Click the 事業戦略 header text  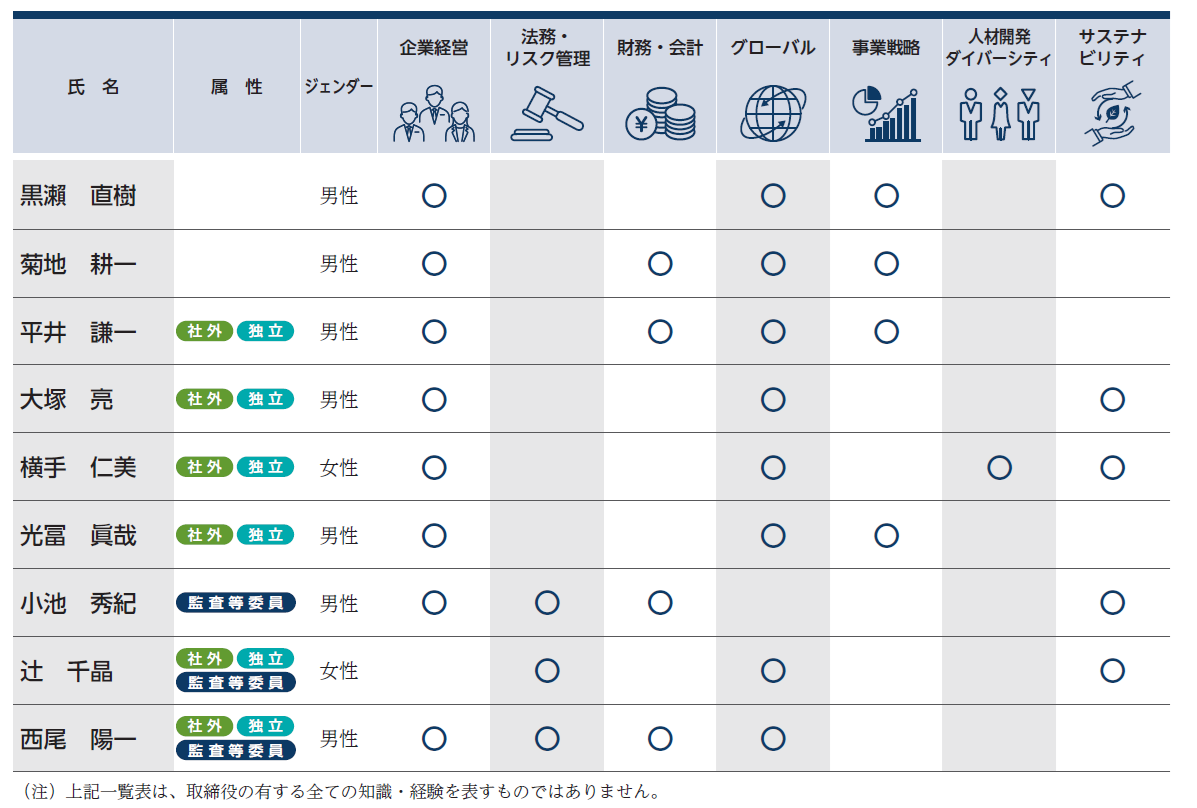pos(886,47)
